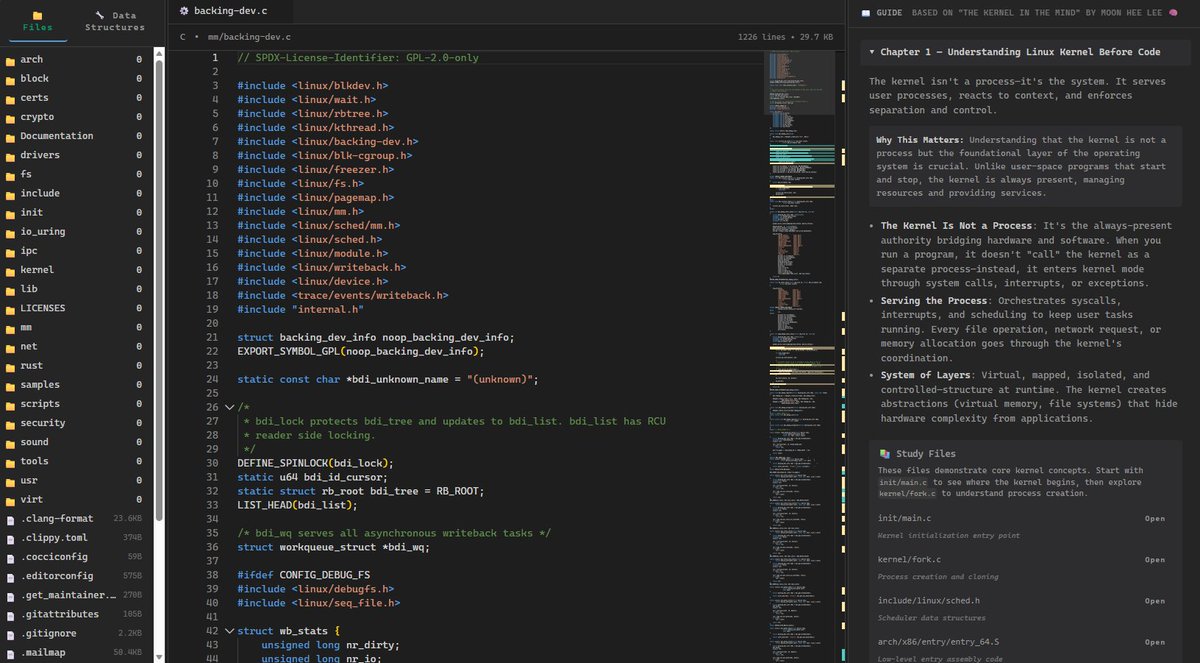Select the backing-dev.c editor tab
The image size is (1200, 663).
click(230, 11)
